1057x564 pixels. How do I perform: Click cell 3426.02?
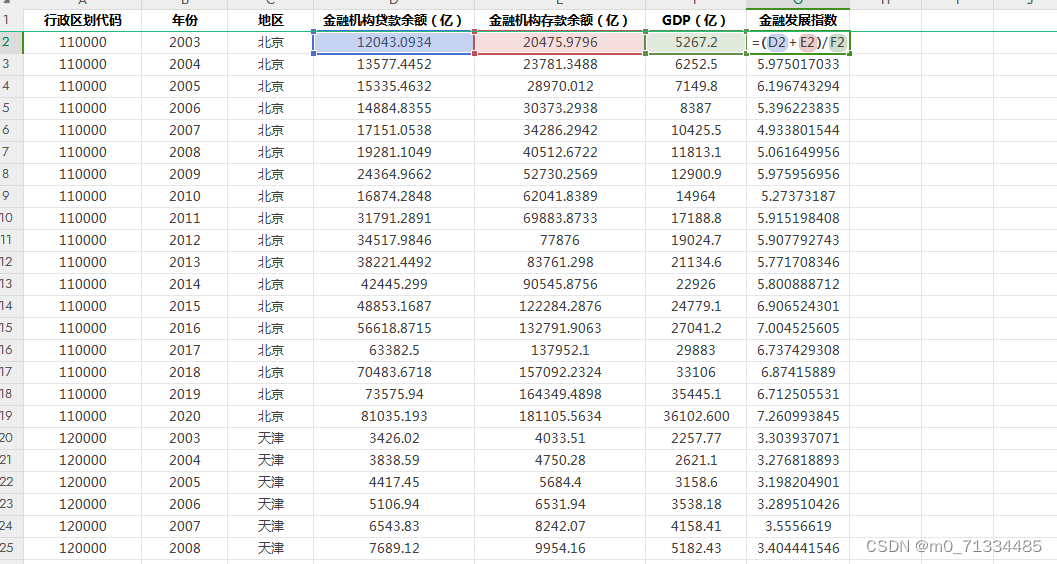point(394,438)
